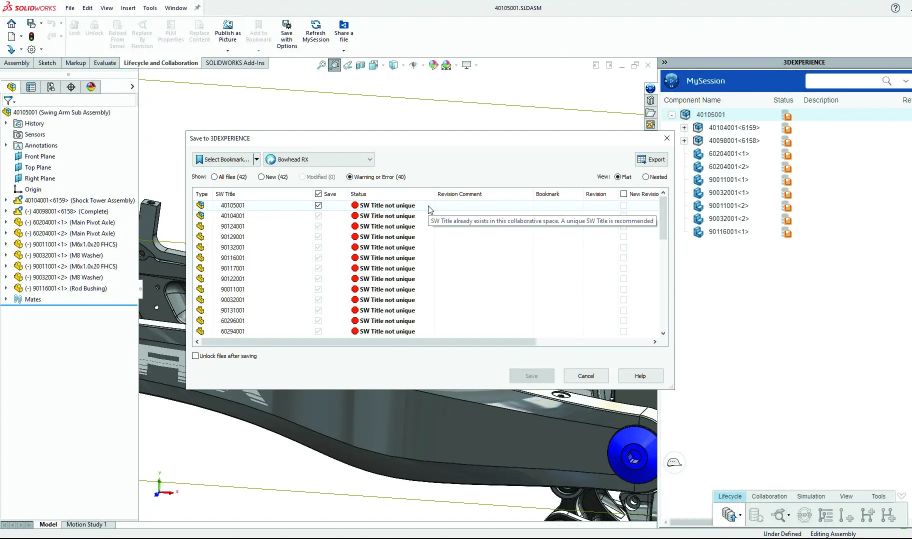Open the PropertyManager tab icon
The image size is (912, 540).
coord(31,87)
